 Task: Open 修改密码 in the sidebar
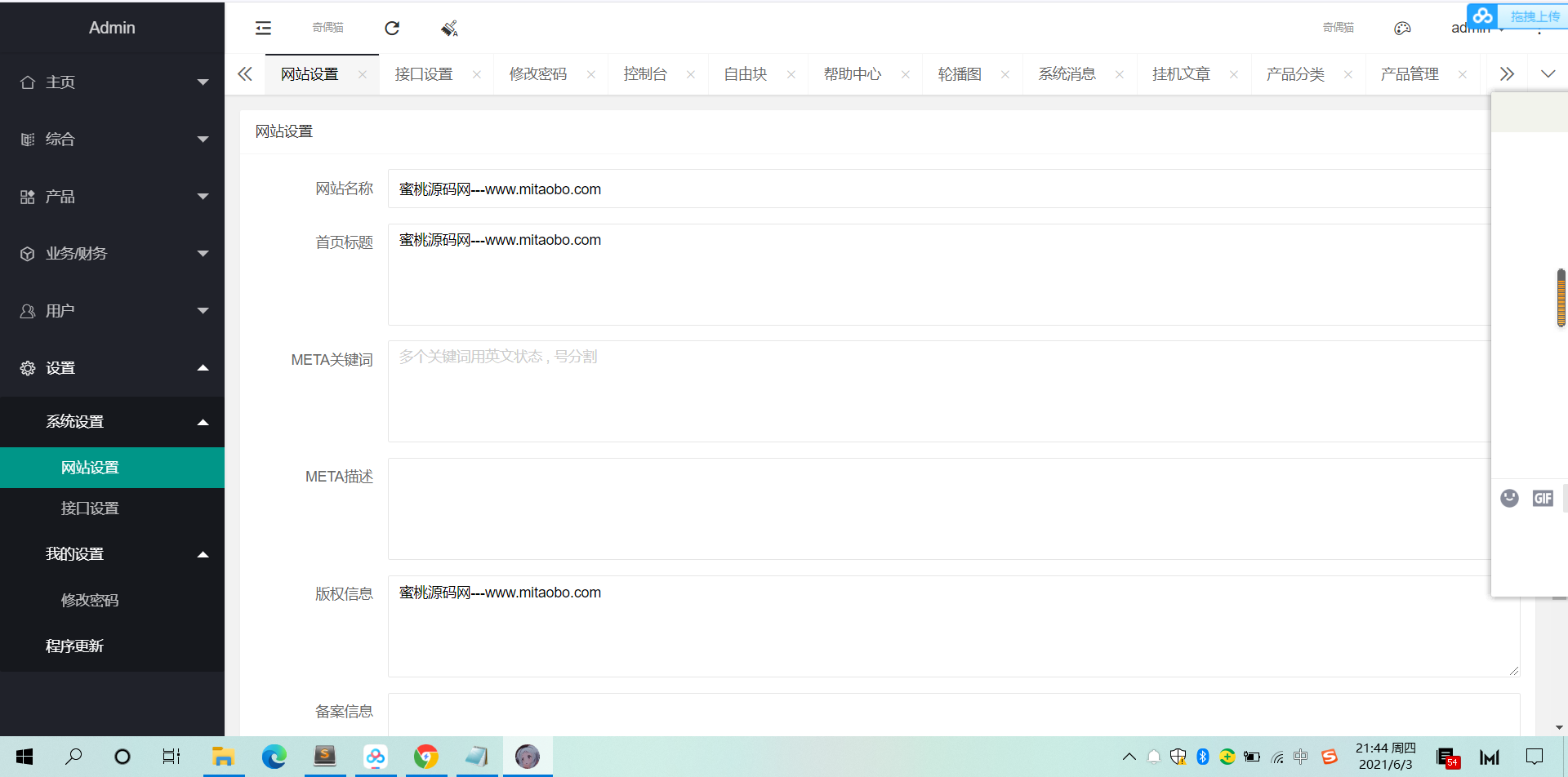112,600
